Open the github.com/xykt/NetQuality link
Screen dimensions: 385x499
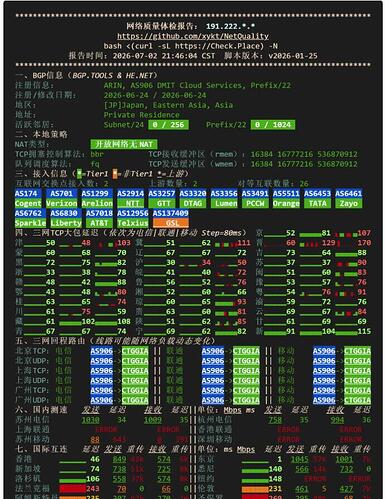193,36
